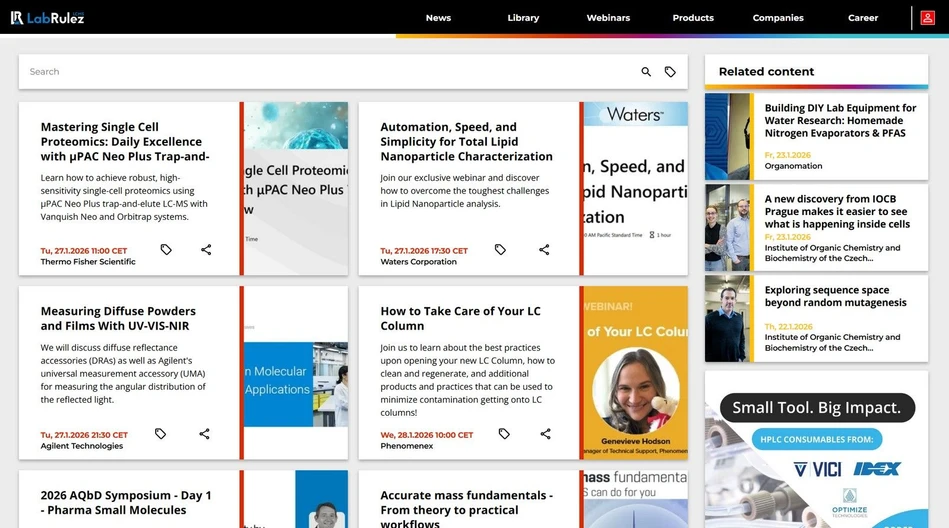Share the Measuring Diffuse Powders webinar

point(205,434)
